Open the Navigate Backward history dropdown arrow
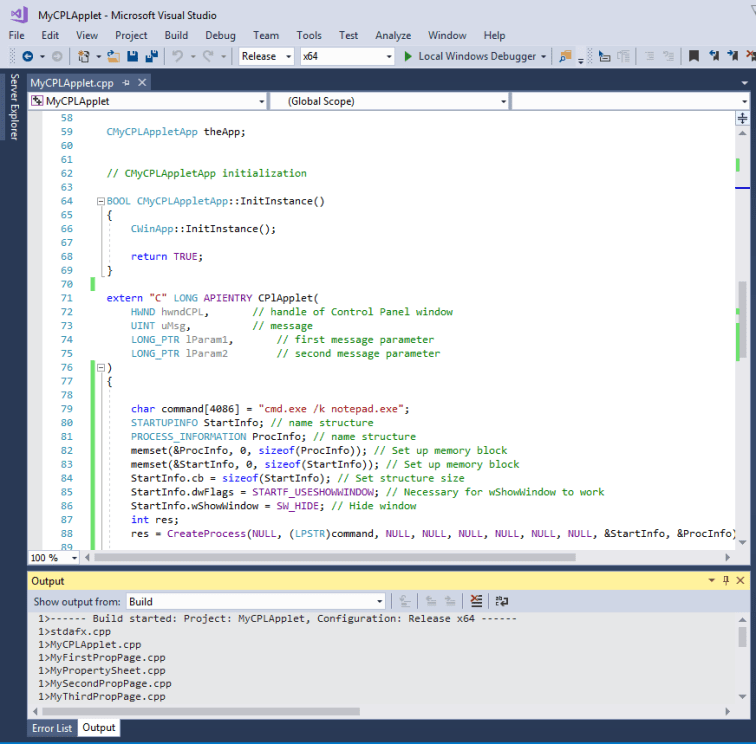 (x=42, y=56)
